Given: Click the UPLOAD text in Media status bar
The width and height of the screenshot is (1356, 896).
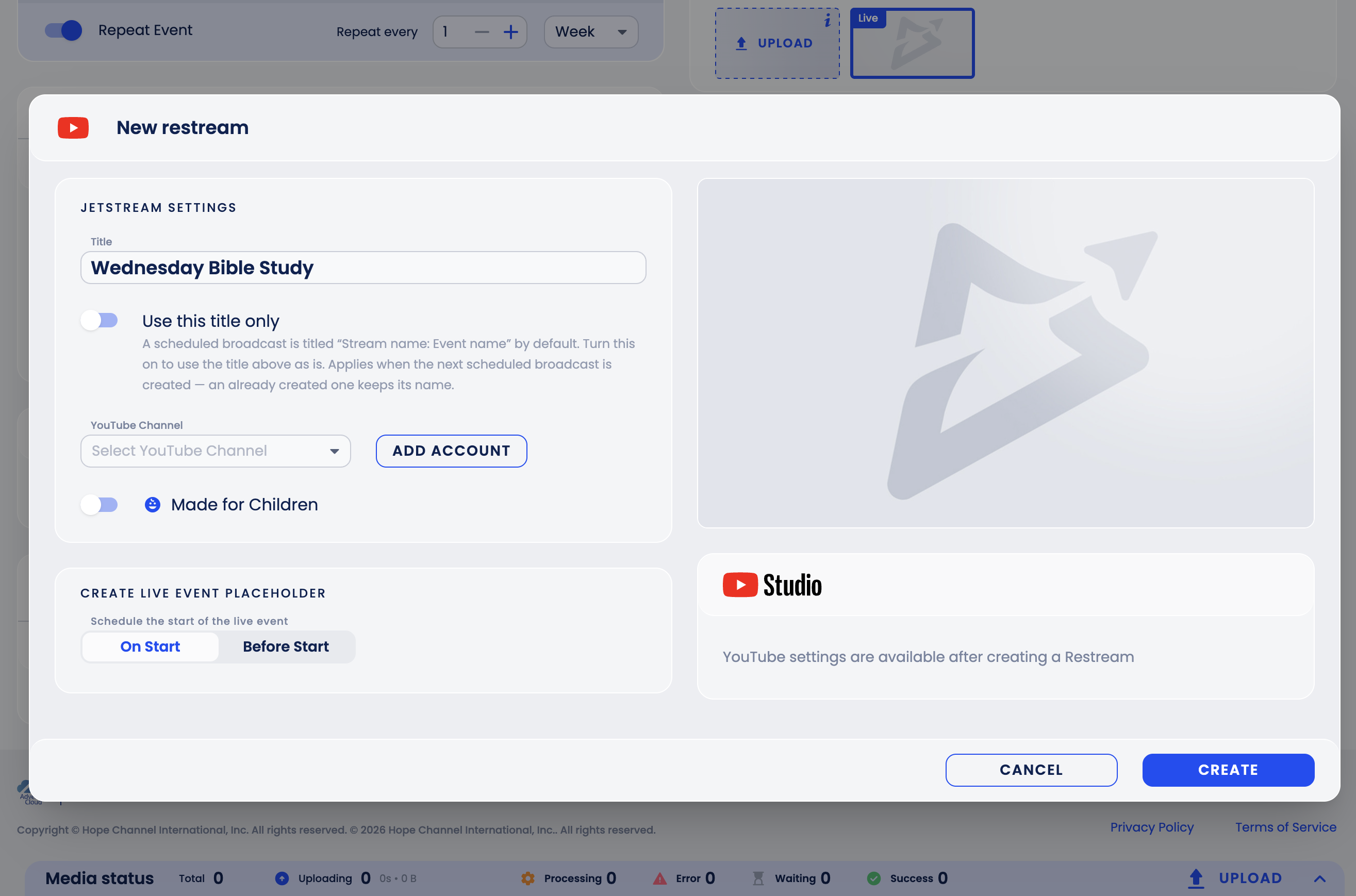Looking at the screenshot, I should (x=1250, y=878).
